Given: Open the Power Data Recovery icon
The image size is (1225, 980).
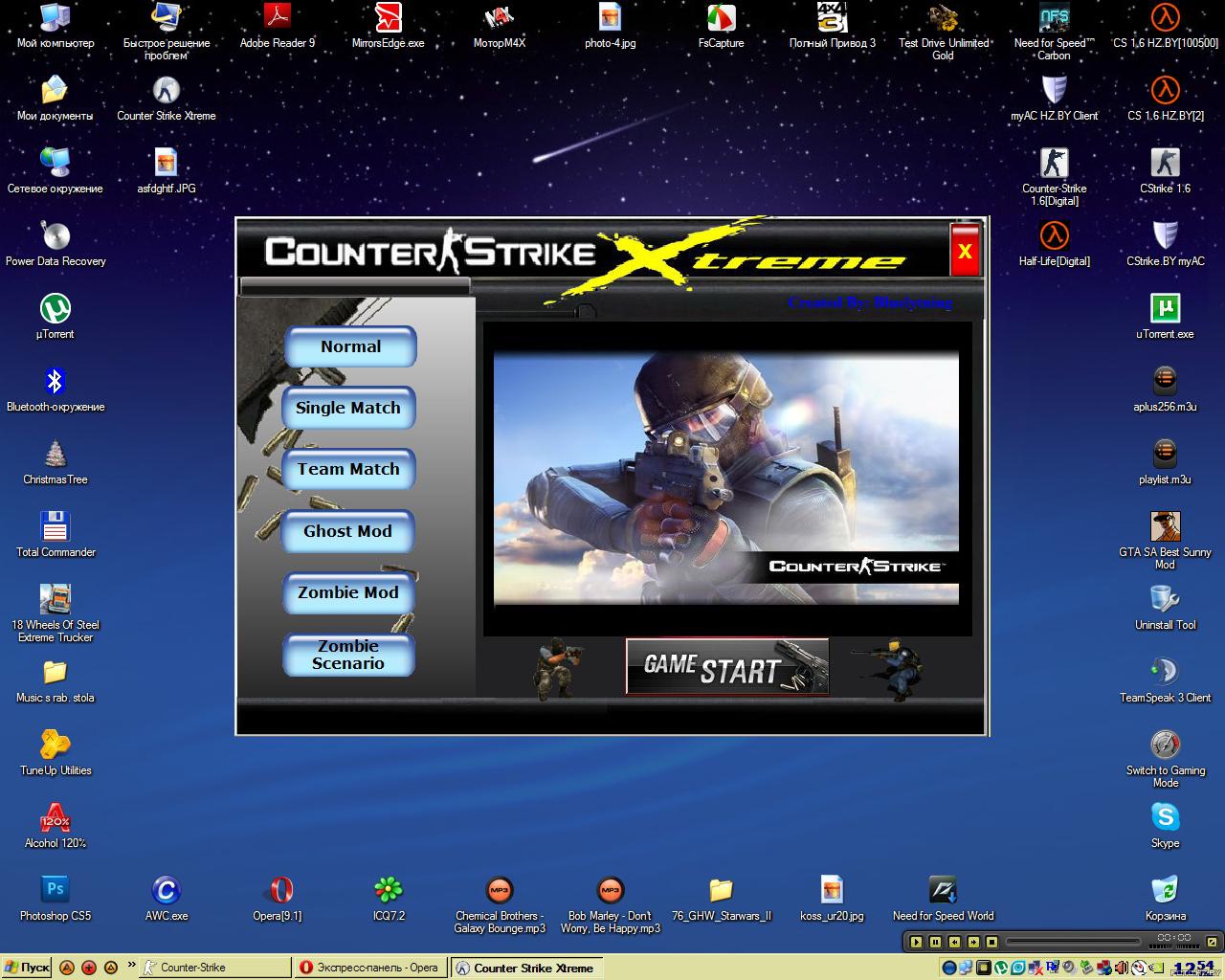Looking at the screenshot, I should click(56, 244).
